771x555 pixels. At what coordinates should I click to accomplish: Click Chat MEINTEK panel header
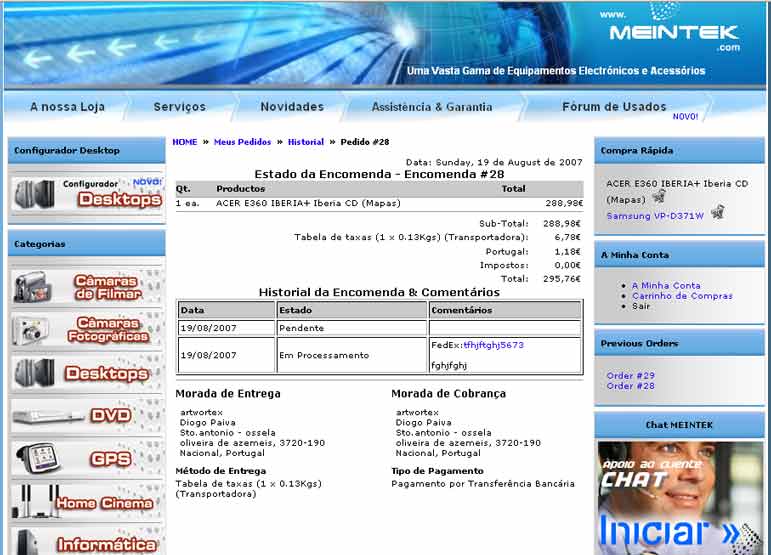tap(679, 425)
